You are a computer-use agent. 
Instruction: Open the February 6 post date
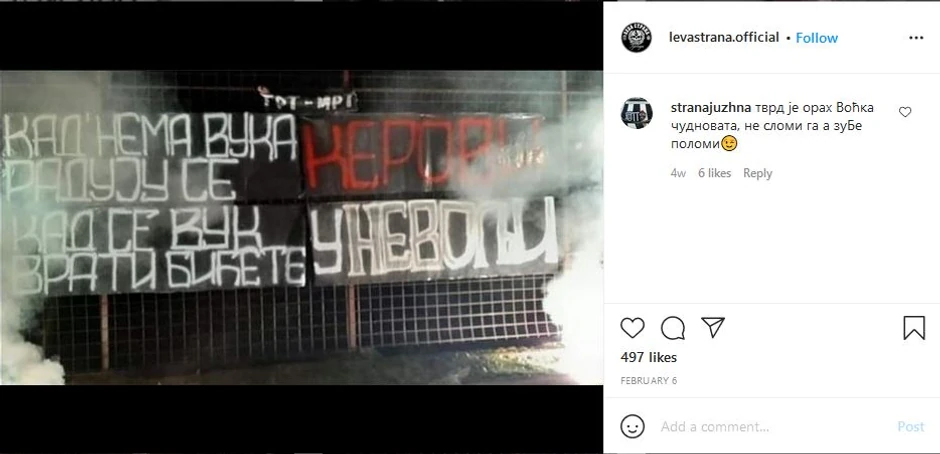[649, 381]
